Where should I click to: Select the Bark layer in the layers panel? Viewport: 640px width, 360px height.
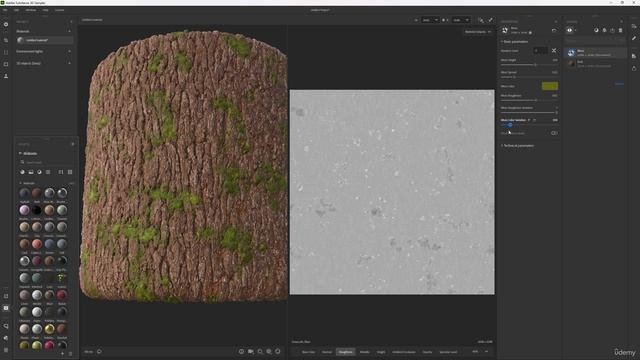(595, 64)
